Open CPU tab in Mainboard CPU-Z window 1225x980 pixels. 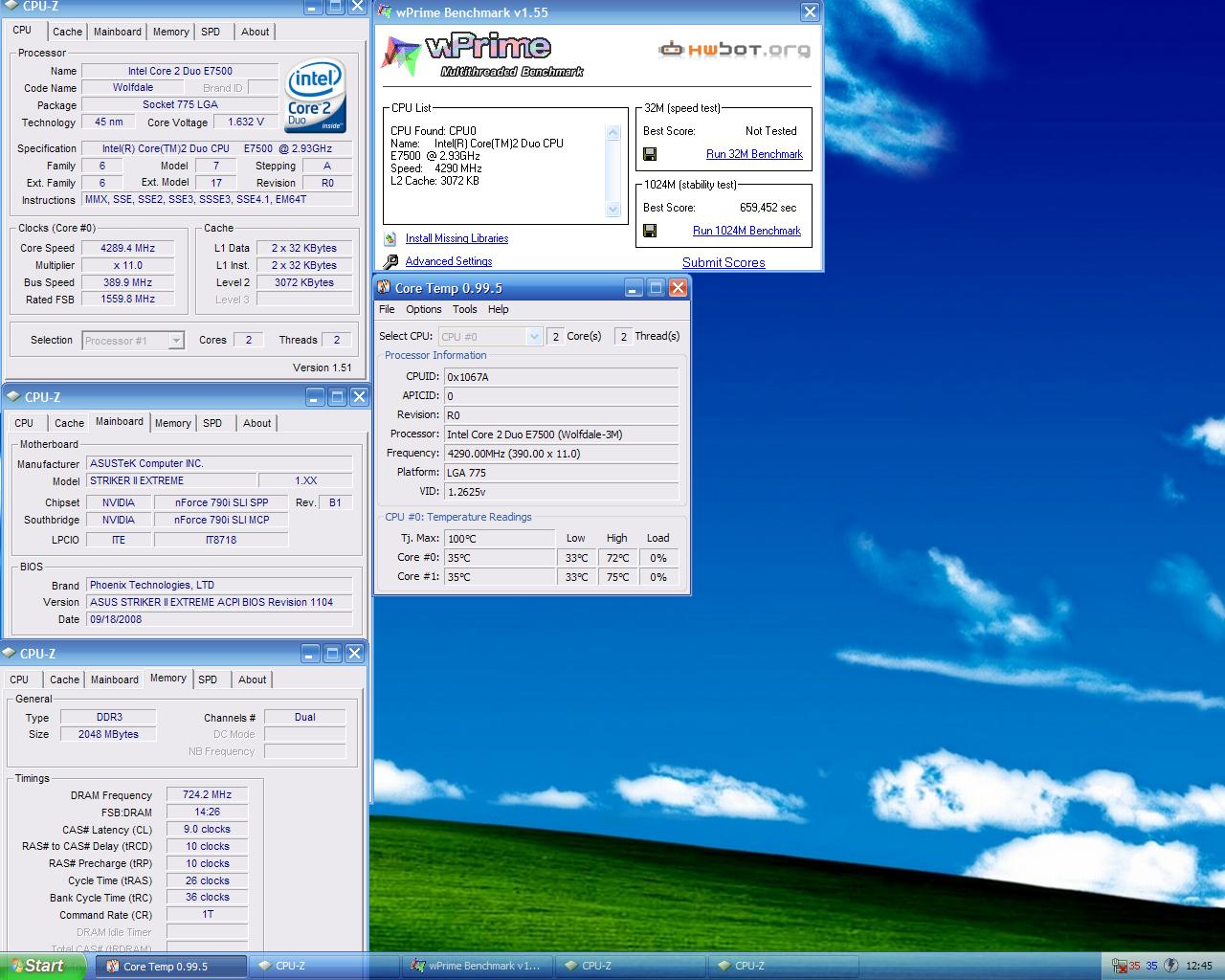24,423
